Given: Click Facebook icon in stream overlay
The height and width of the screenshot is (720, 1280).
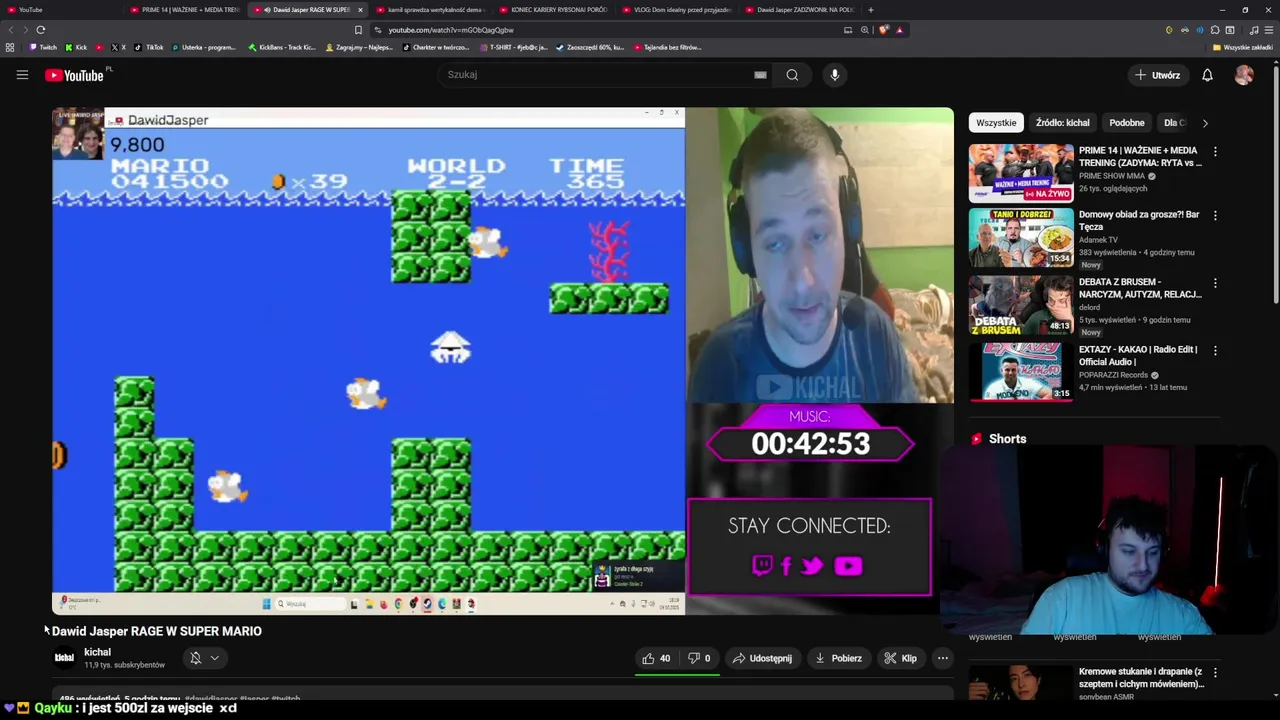Looking at the screenshot, I should click(786, 566).
